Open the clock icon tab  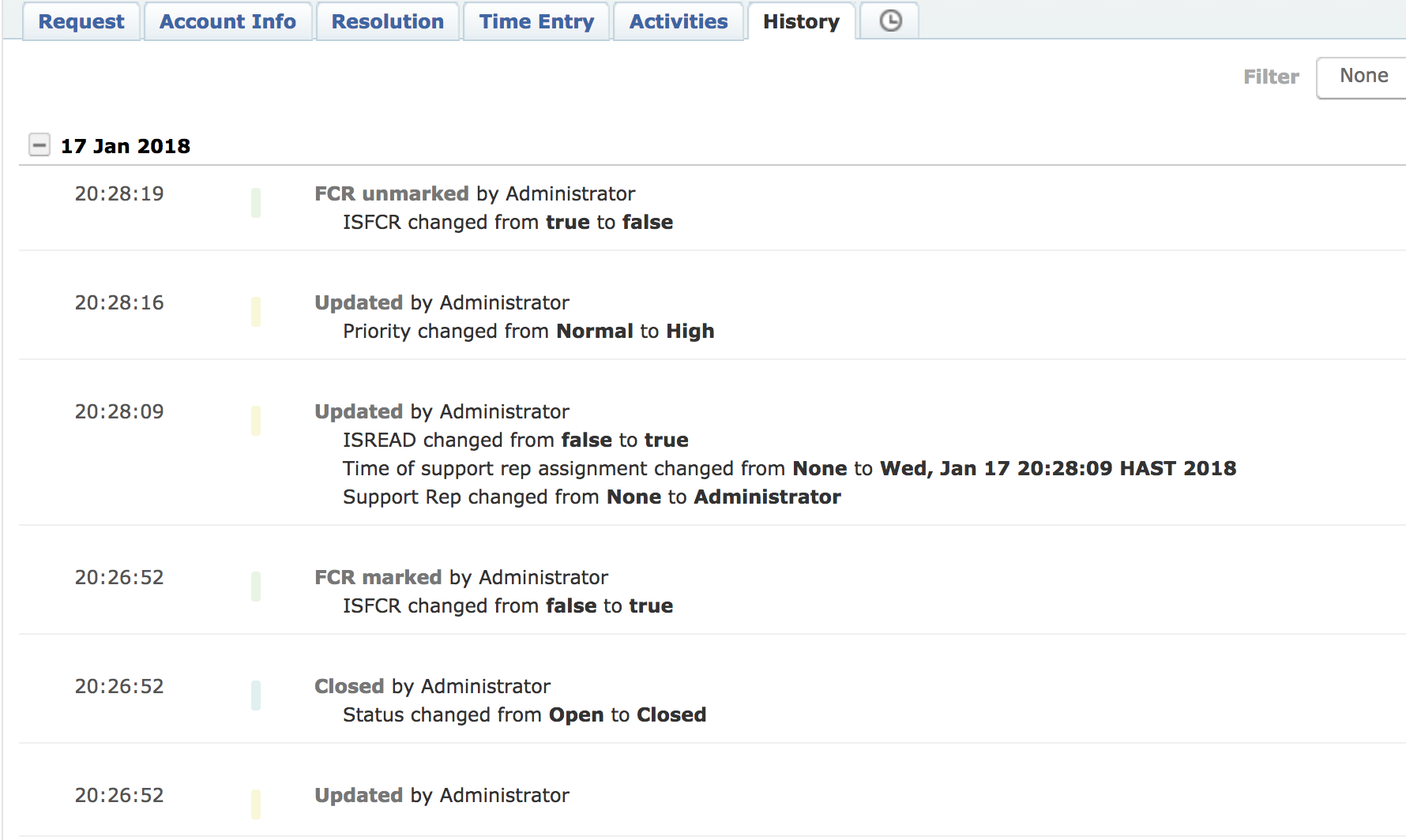point(890,21)
